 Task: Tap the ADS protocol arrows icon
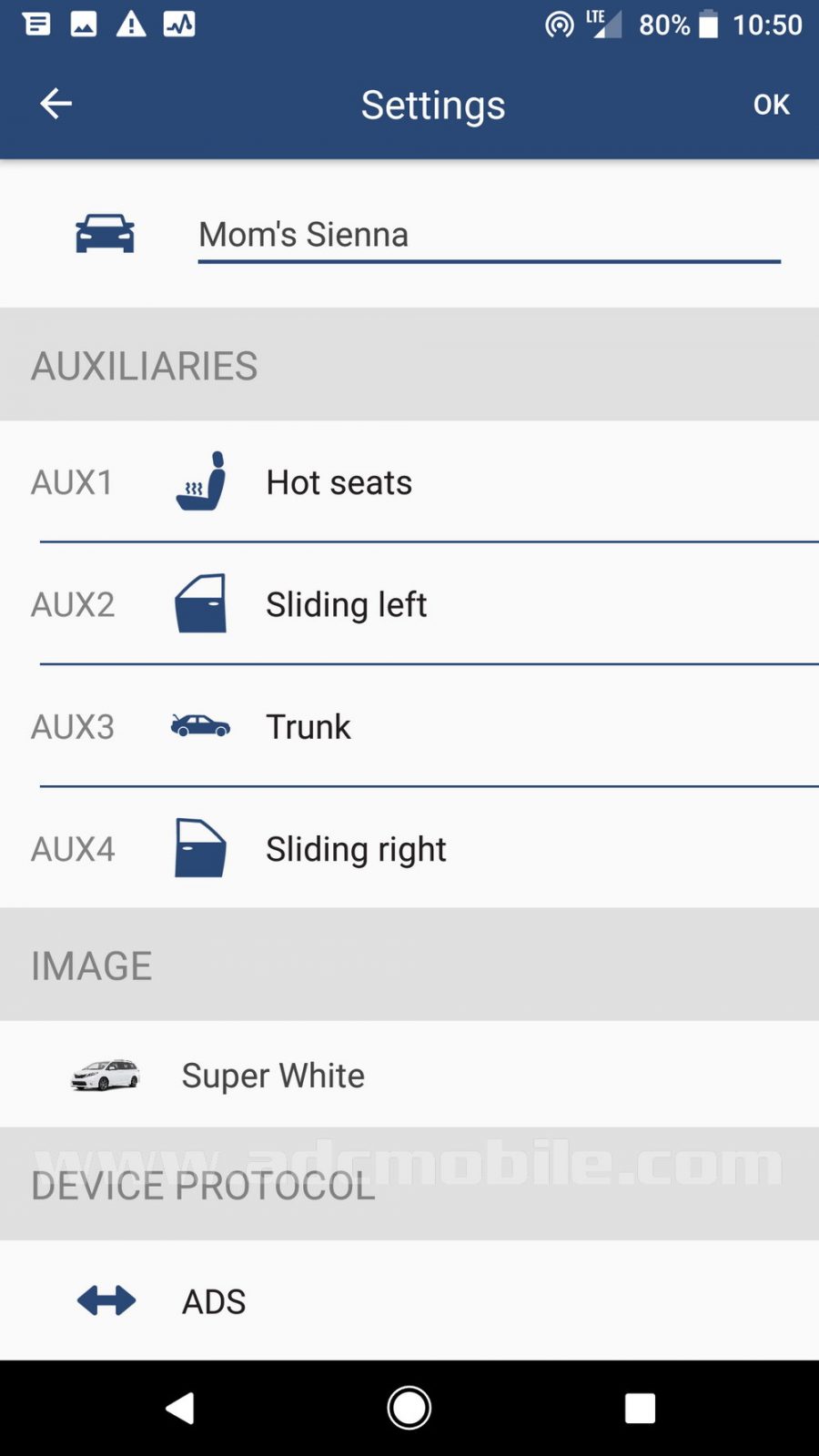(105, 1301)
